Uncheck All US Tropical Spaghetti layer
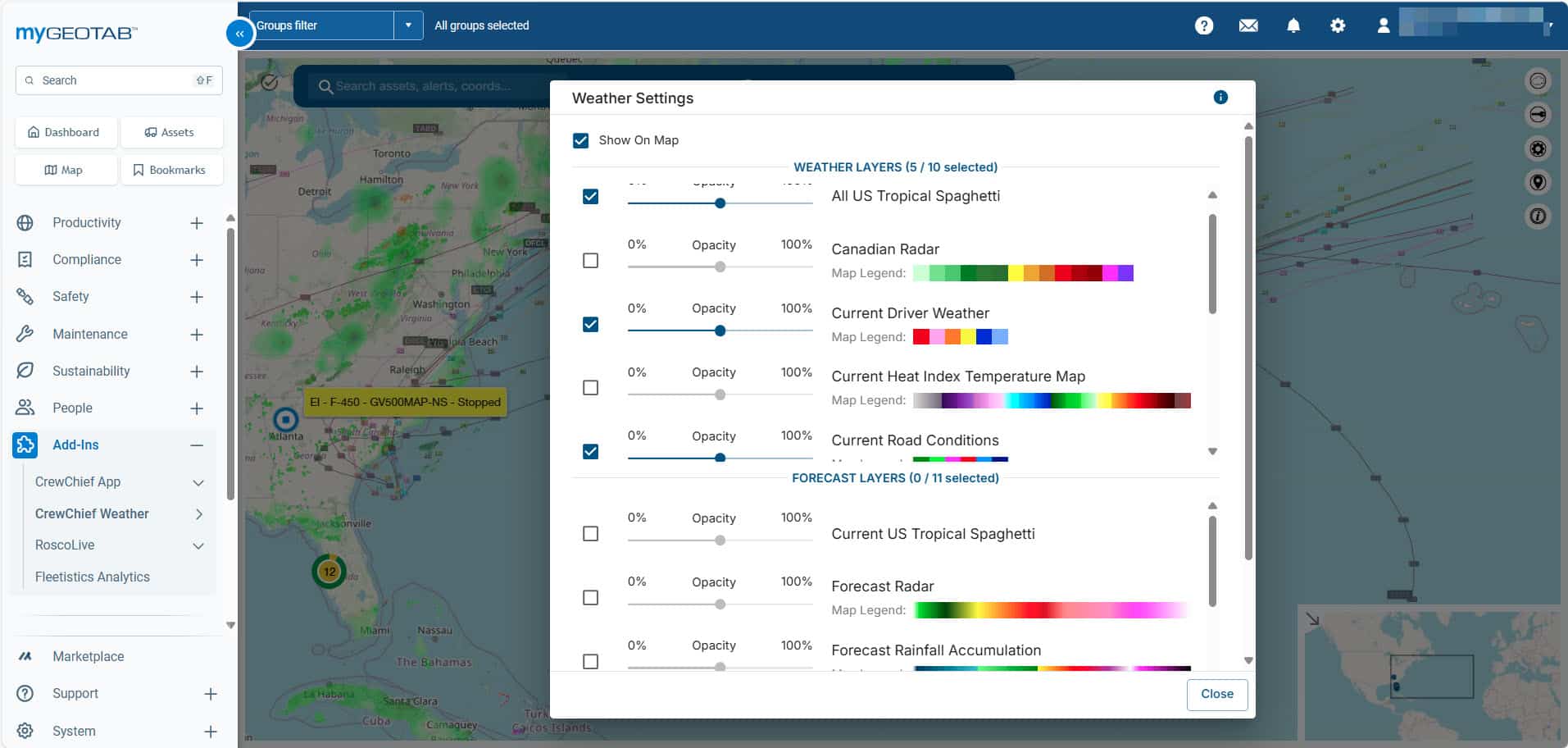Viewport: 1568px width, 748px height. pyautogui.click(x=590, y=197)
